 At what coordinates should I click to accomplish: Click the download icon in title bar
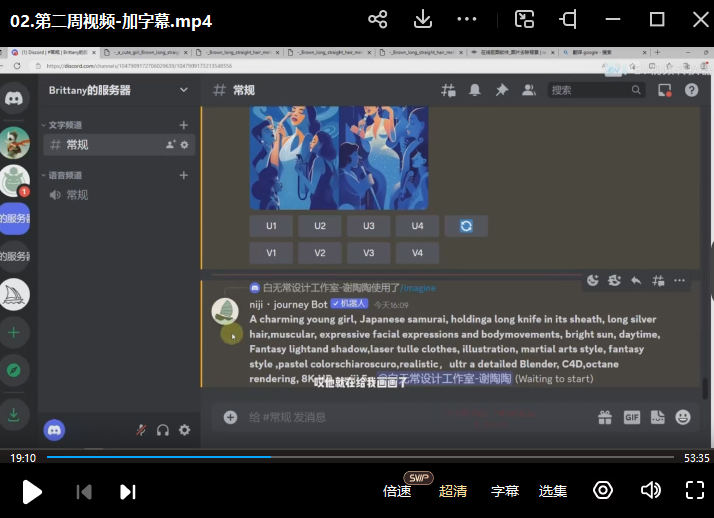click(x=423, y=20)
